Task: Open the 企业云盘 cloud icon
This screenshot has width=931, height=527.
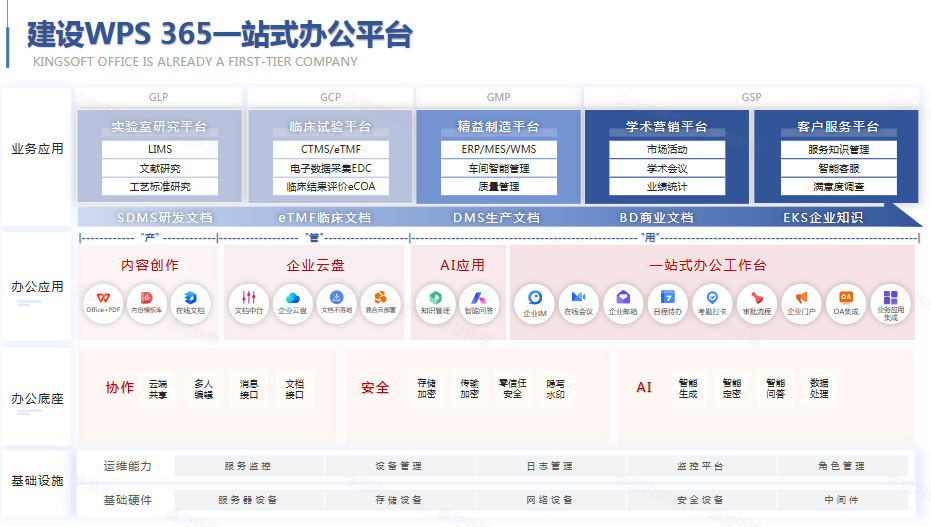Action: point(293,303)
